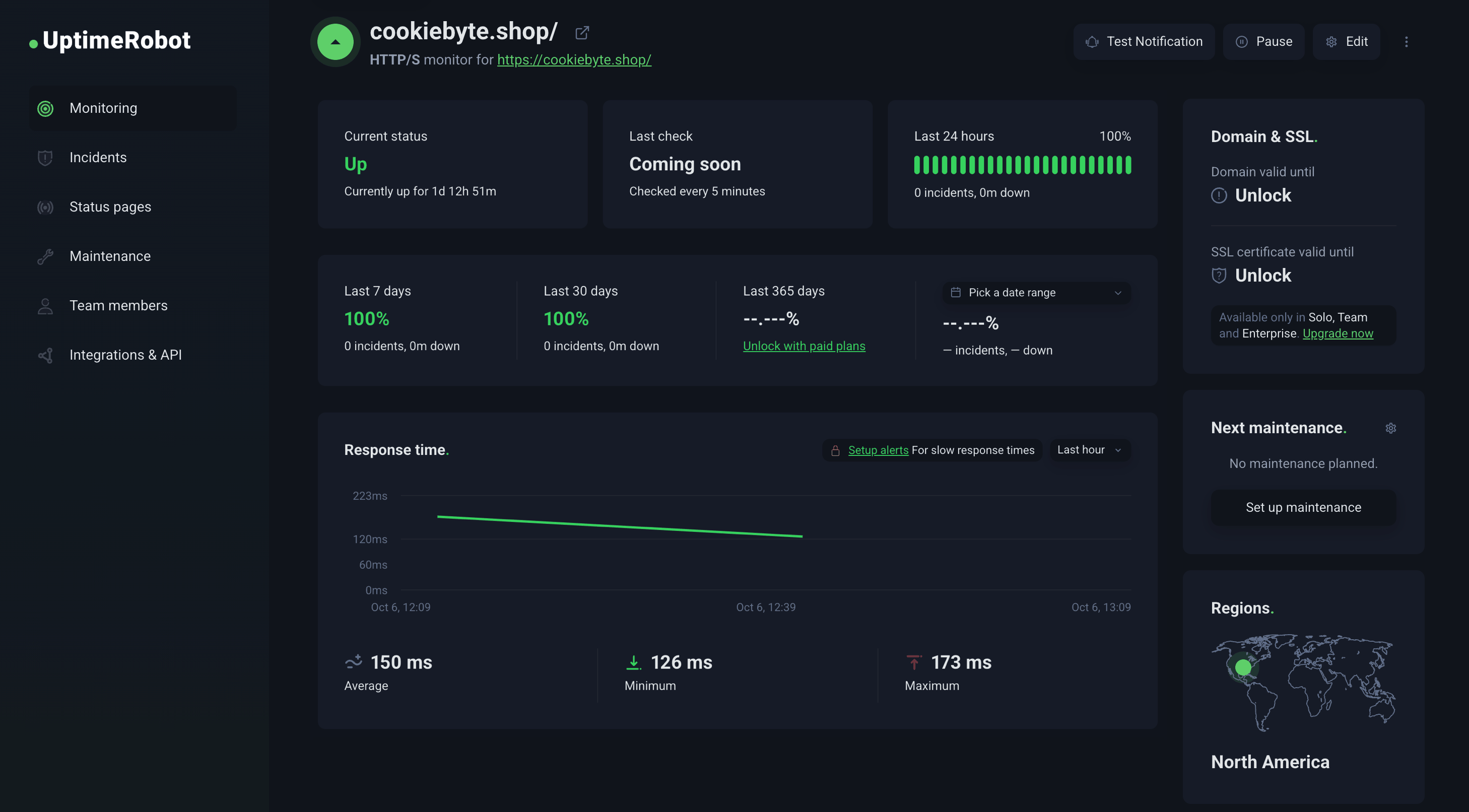This screenshot has width=1469, height=812.
Task: Open Incidents in the sidebar
Action: (x=98, y=157)
